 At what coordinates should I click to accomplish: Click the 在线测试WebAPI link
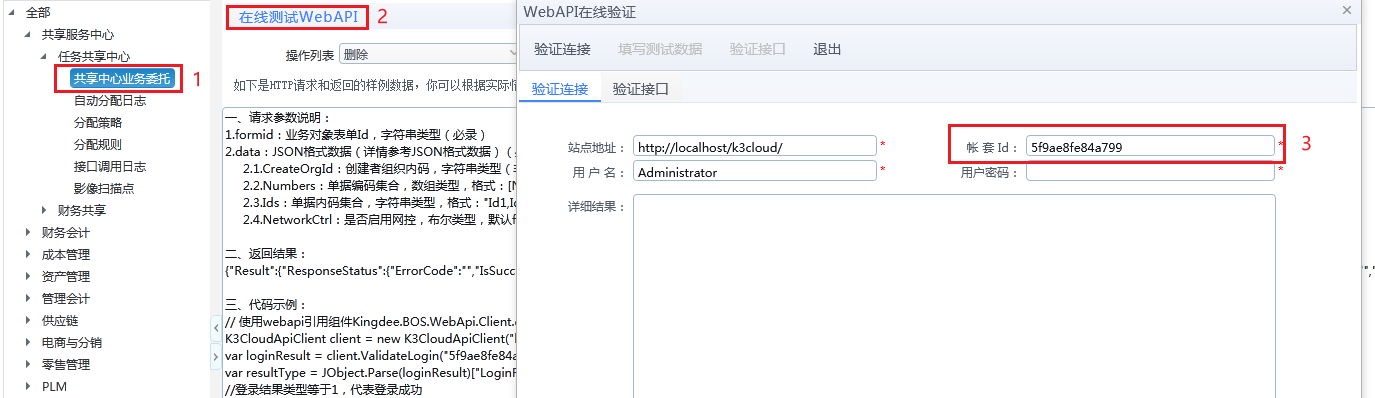coord(298,17)
